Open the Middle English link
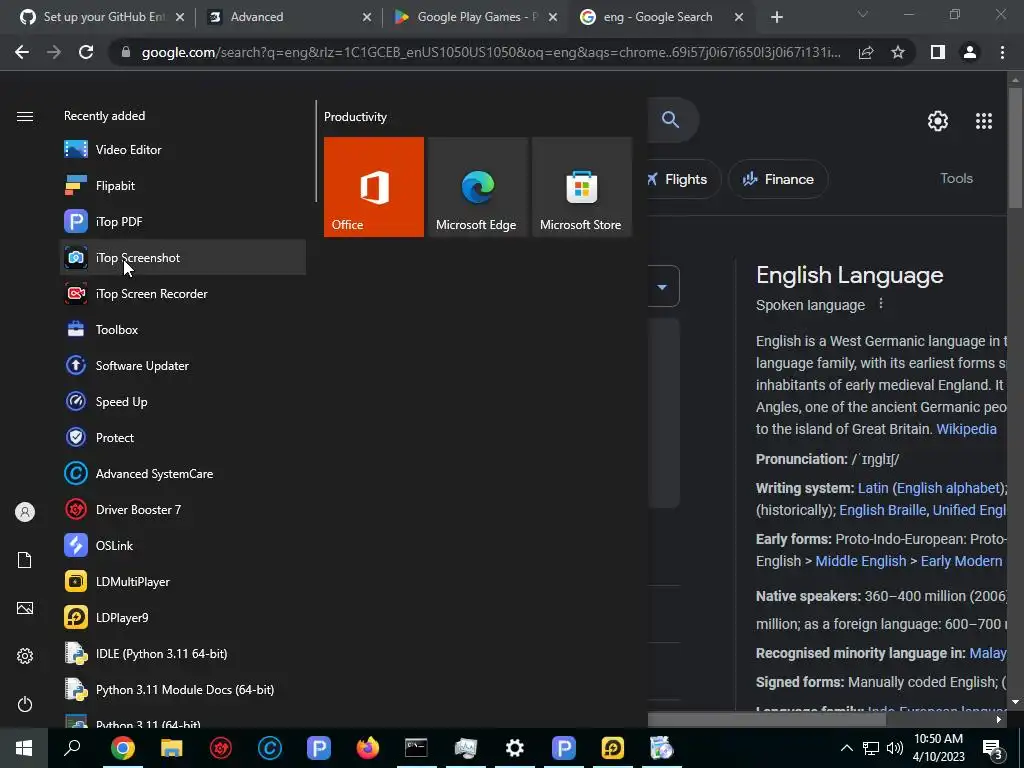 (861, 561)
